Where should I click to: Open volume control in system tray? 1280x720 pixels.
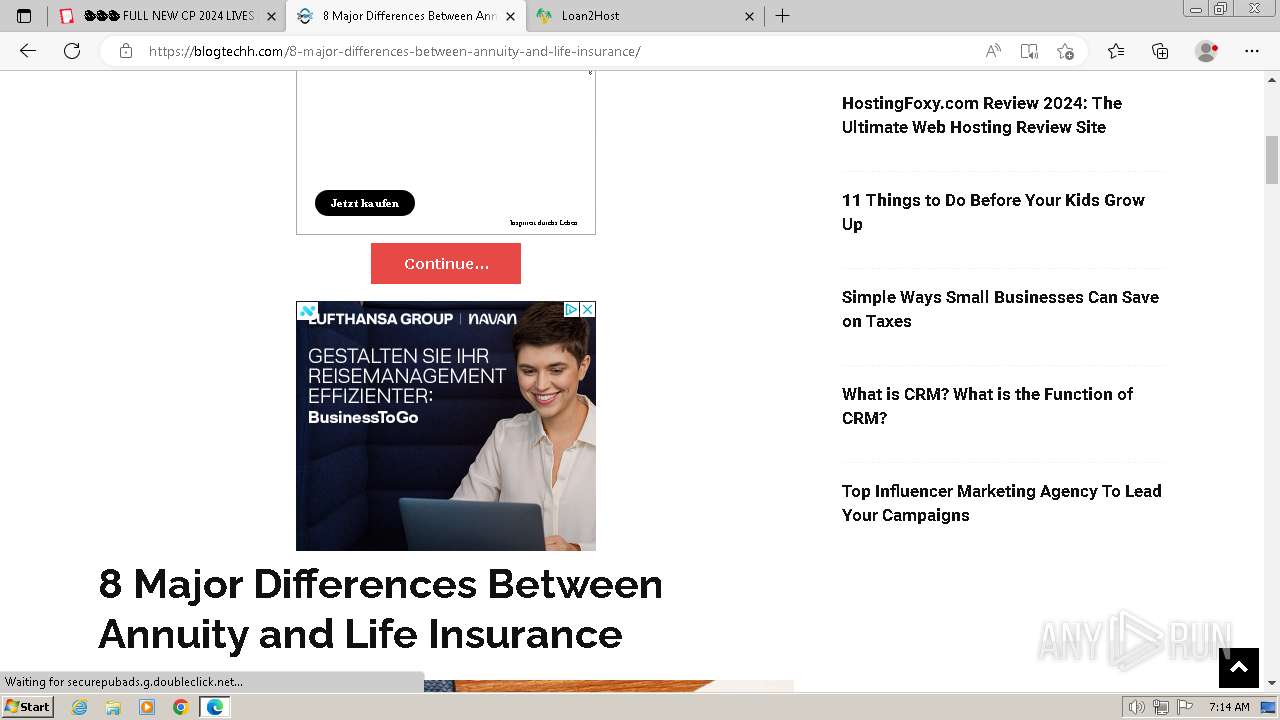[1137, 707]
